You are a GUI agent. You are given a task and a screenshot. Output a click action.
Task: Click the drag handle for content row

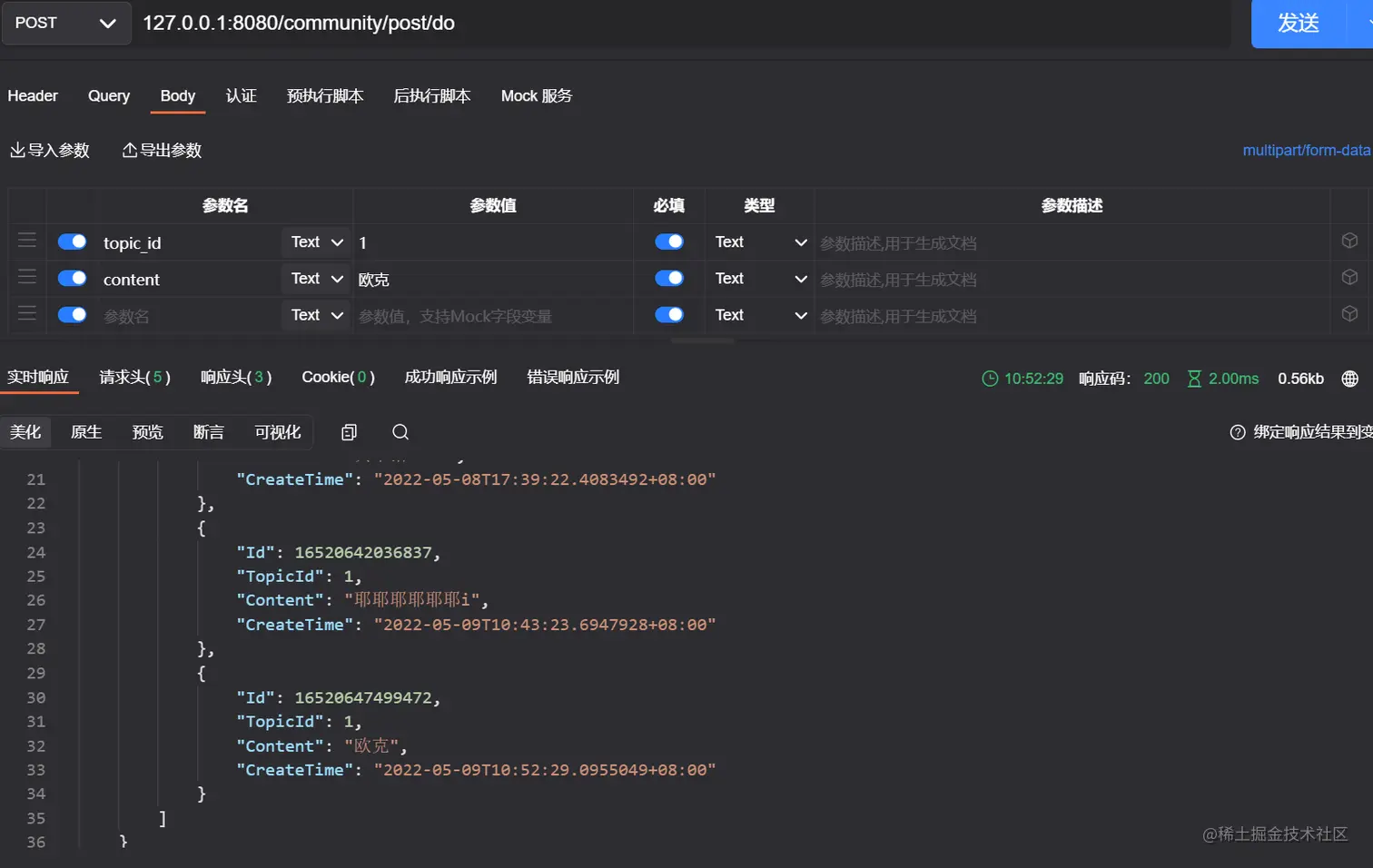27,277
